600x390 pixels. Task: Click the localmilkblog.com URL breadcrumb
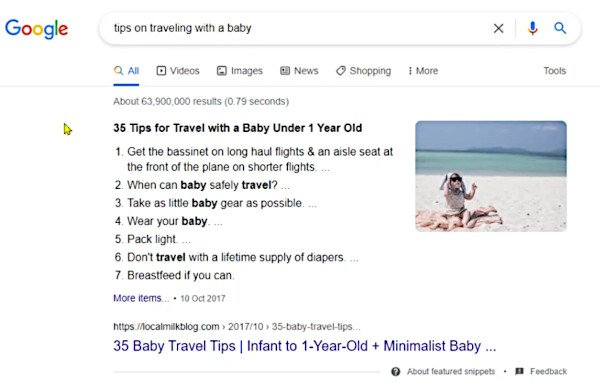tap(236, 326)
